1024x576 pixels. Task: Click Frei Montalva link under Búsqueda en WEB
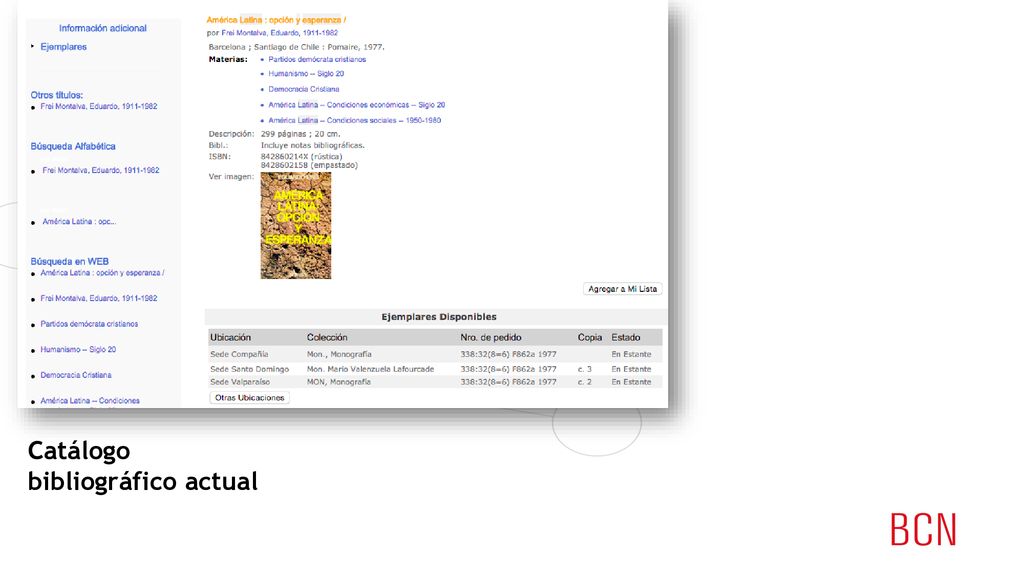coord(99,298)
